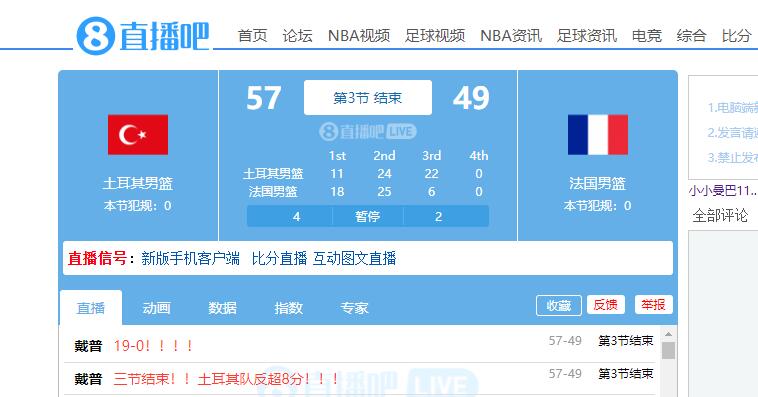Go to 论坛 in navigation
The height and width of the screenshot is (397, 758).
click(x=297, y=35)
